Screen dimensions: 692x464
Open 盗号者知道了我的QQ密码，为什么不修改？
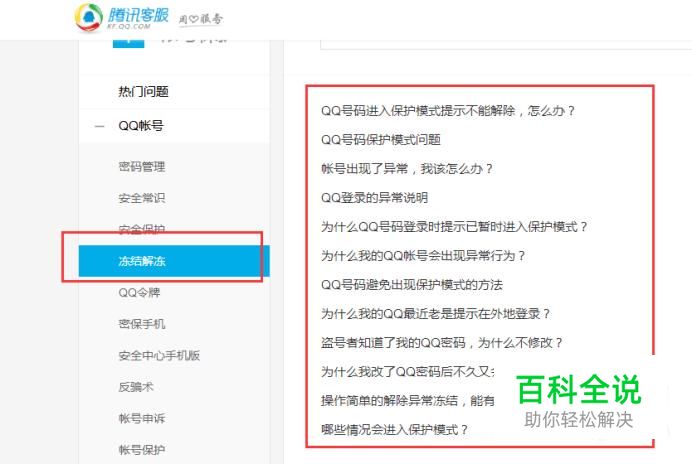pyautogui.click(x=442, y=343)
